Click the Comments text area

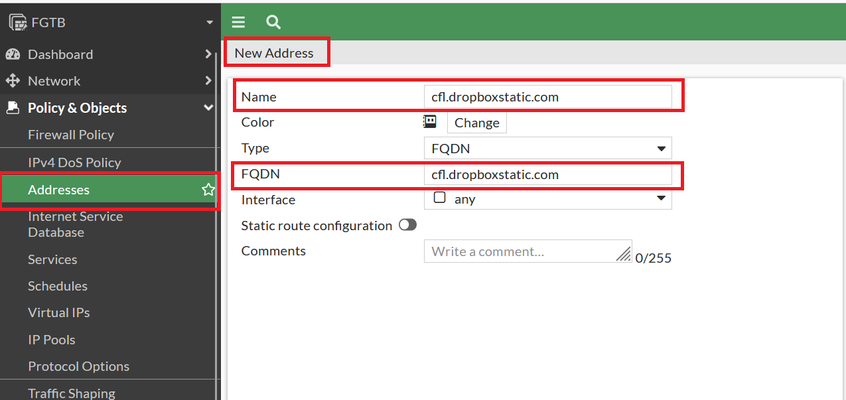tap(528, 251)
